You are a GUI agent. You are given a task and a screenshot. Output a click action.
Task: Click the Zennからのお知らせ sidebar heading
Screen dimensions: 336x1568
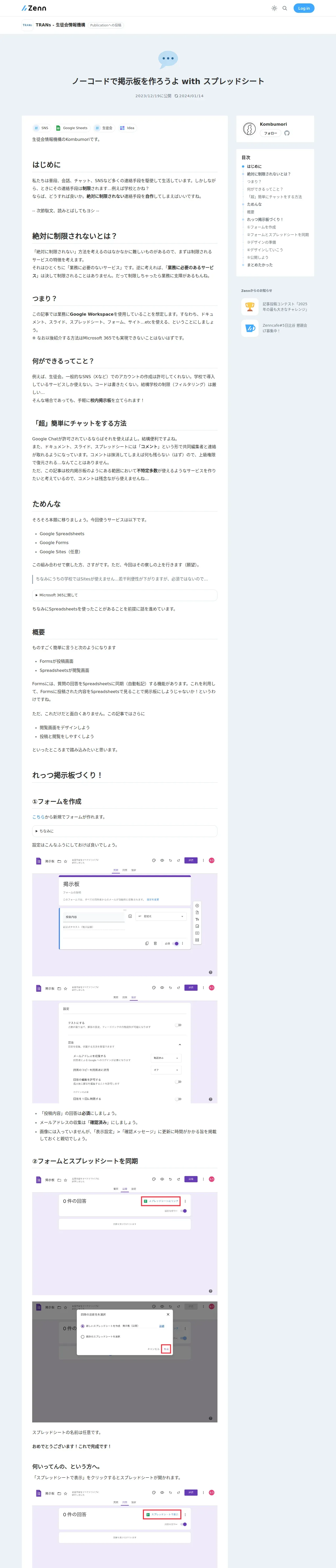(257, 290)
